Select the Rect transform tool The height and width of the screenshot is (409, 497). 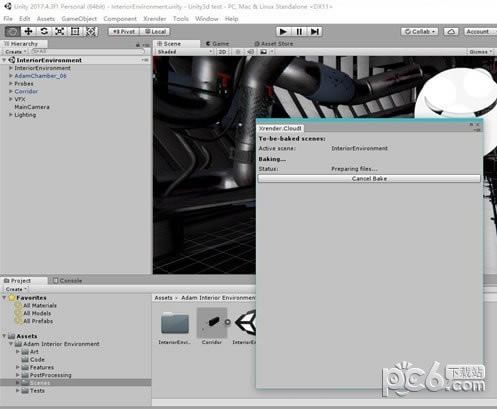click(x=75, y=32)
